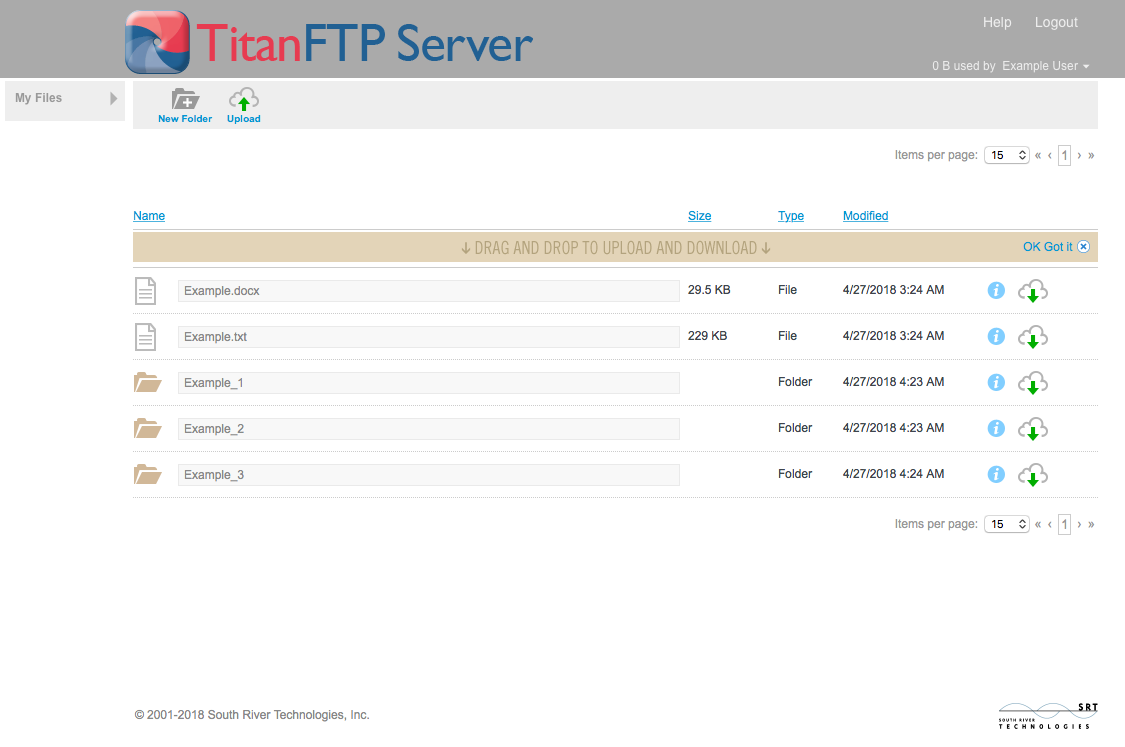
Task: Go to first page in bottom pager
Action: coord(1037,524)
